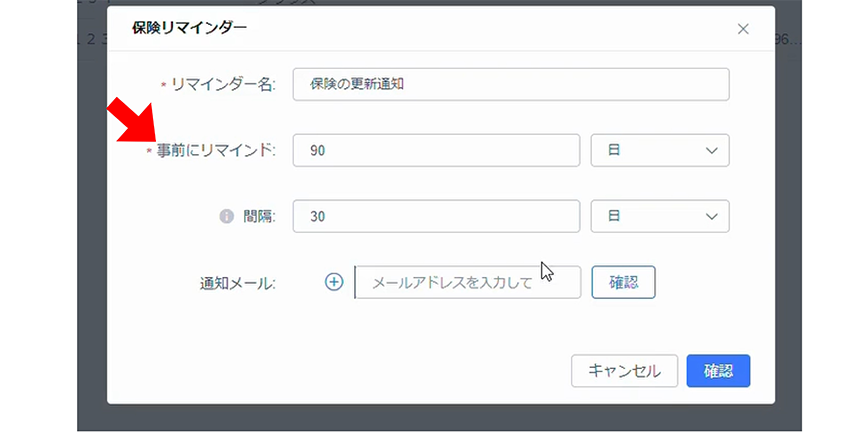Click the 保険リマインダー dialog title
The height and width of the screenshot is (432, 864).
click(189, 28)
